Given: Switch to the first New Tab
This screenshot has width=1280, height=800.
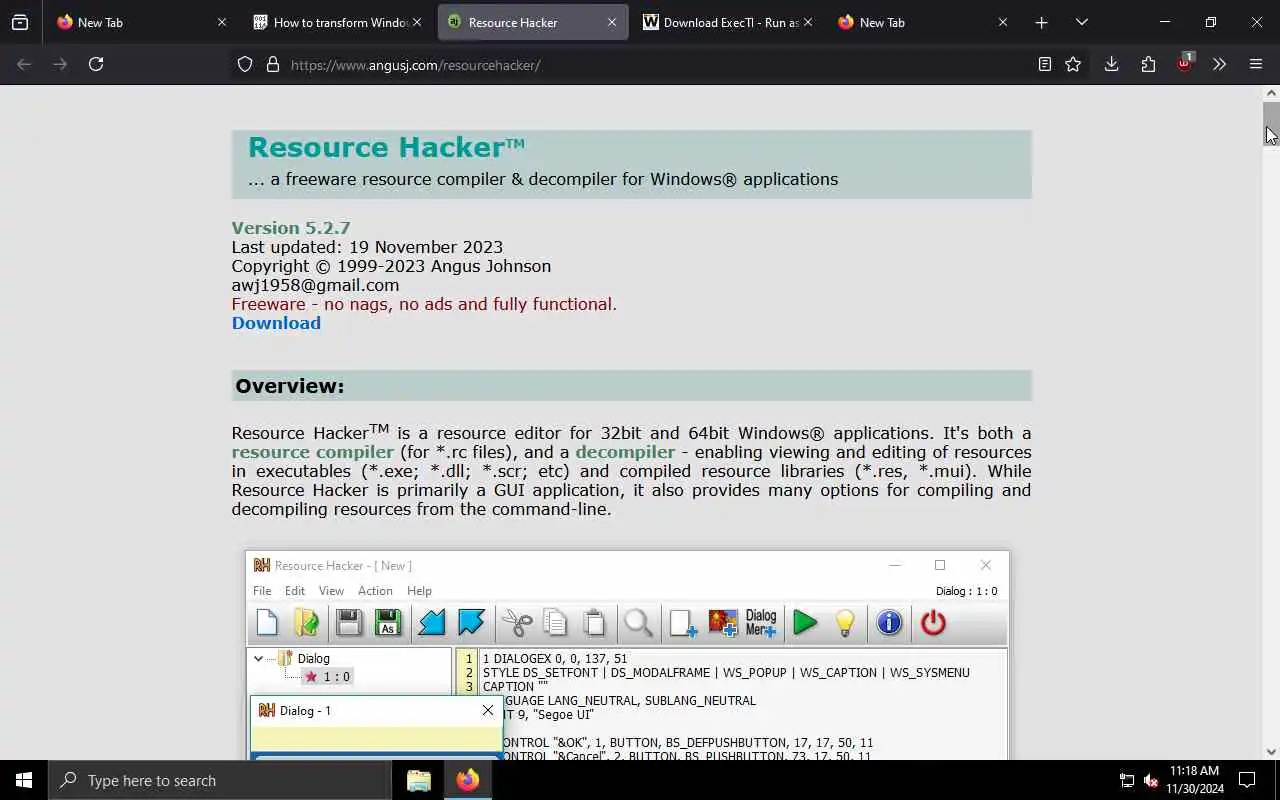Looking at the screenshot, I should (x=142, y=22).
